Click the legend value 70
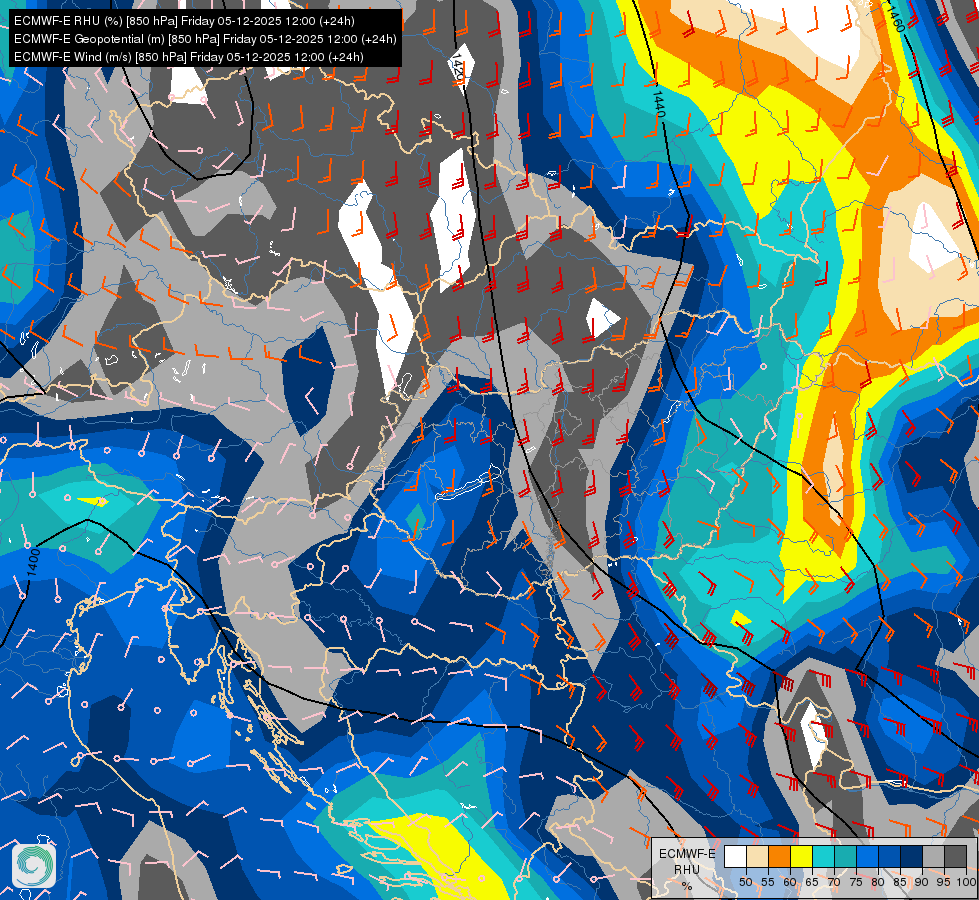This screenshot has width=979, height=900. pos(834,882)
